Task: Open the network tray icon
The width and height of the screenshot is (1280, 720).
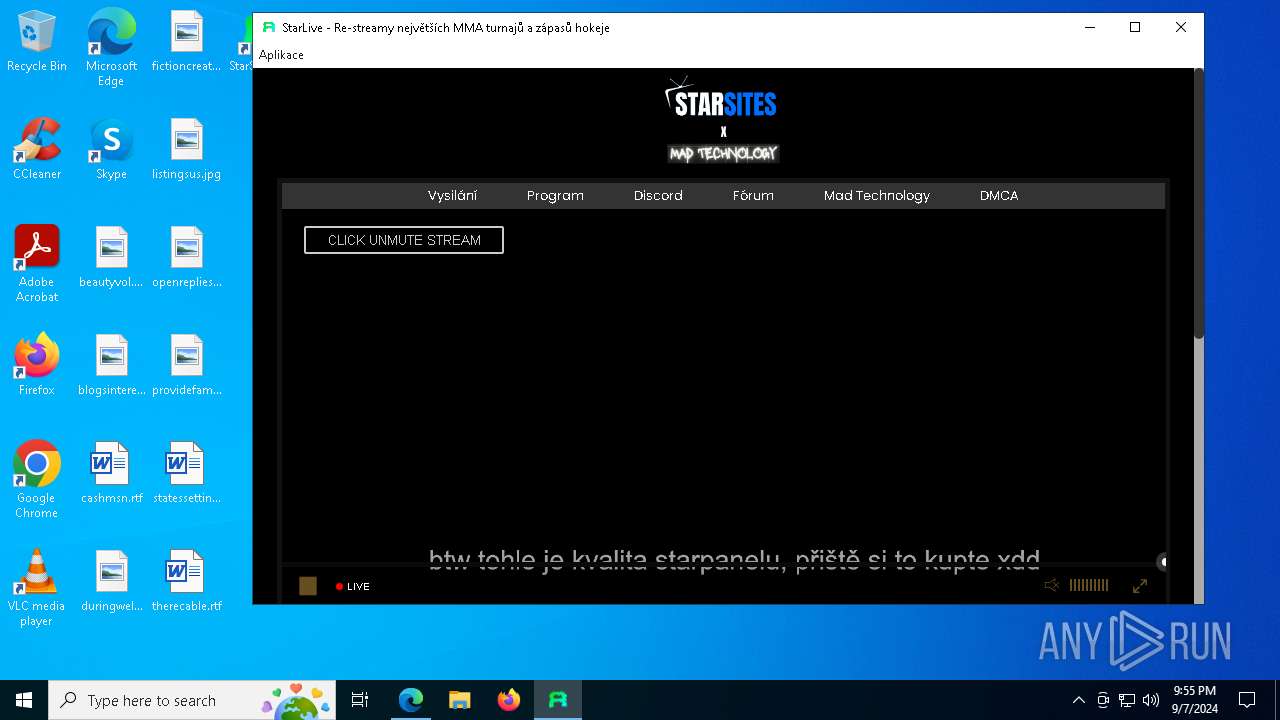Action: coord(1127,700)
